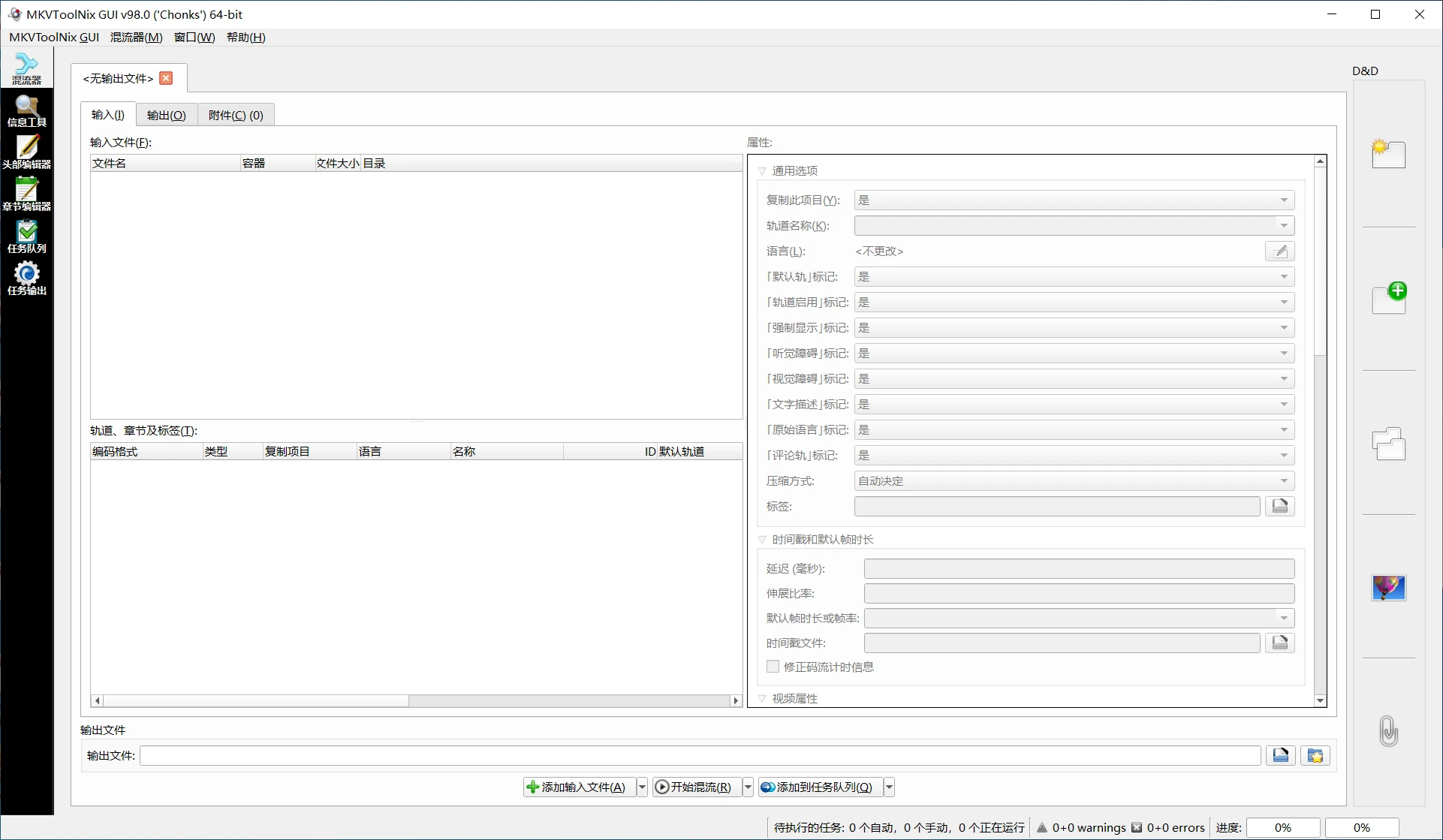Collapse the 通用选项 section
This screenshot has width=1443, height=840.
[x=763, y=170]
